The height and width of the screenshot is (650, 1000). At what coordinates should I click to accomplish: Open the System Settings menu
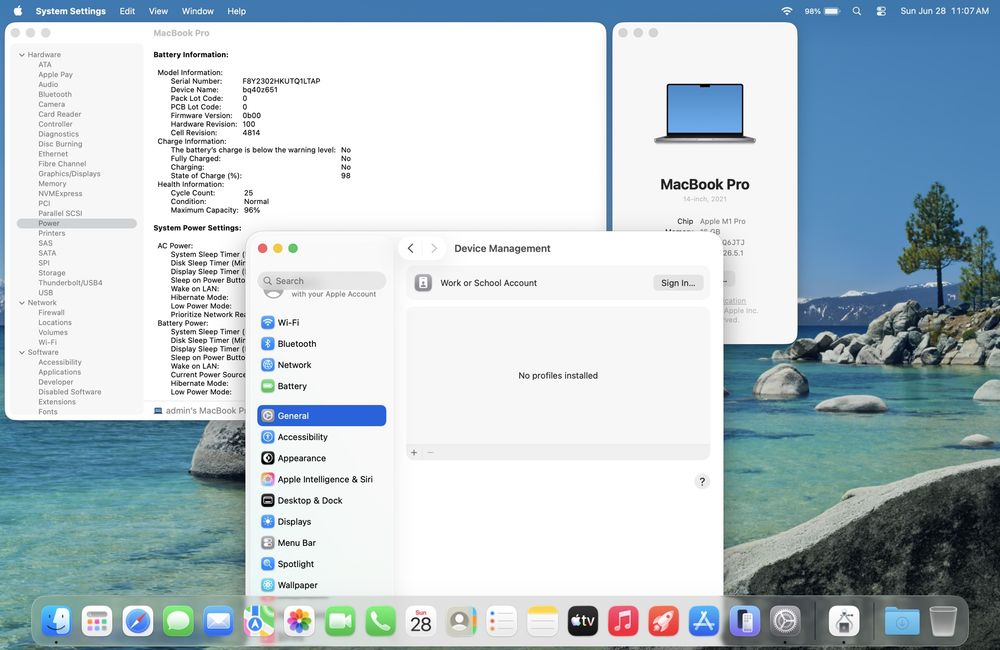pyautogui.click(x=71, y=11)
